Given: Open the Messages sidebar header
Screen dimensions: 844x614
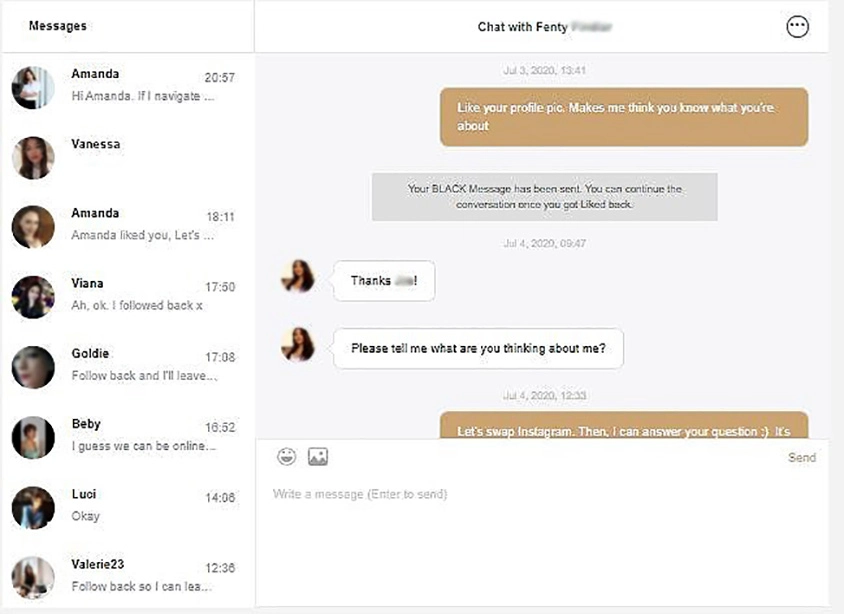Looking at the screenshot, I should pos(56,25).
